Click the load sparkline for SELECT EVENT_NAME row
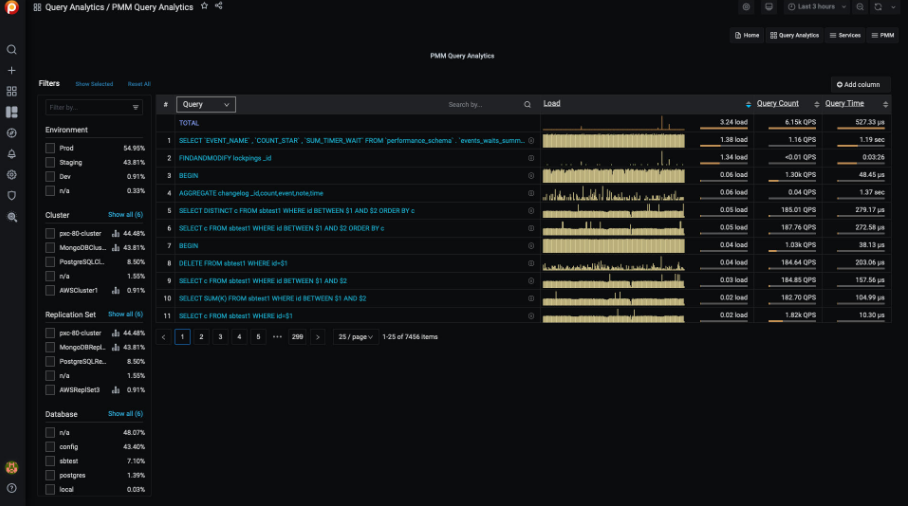Viewport: 909px width, 506px height. (x=613, y=140)
